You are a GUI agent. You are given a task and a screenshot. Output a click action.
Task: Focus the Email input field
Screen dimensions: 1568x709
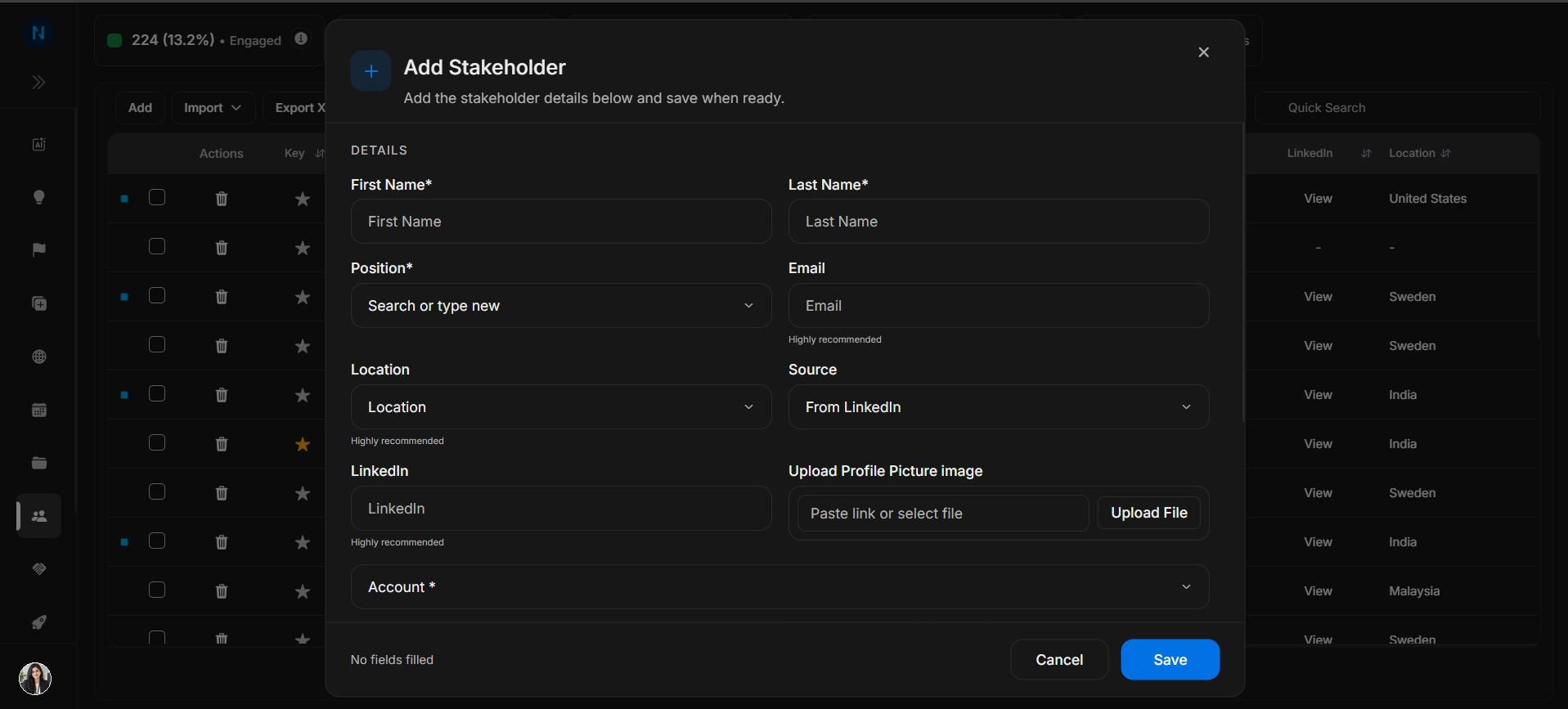tap(999, 306)
